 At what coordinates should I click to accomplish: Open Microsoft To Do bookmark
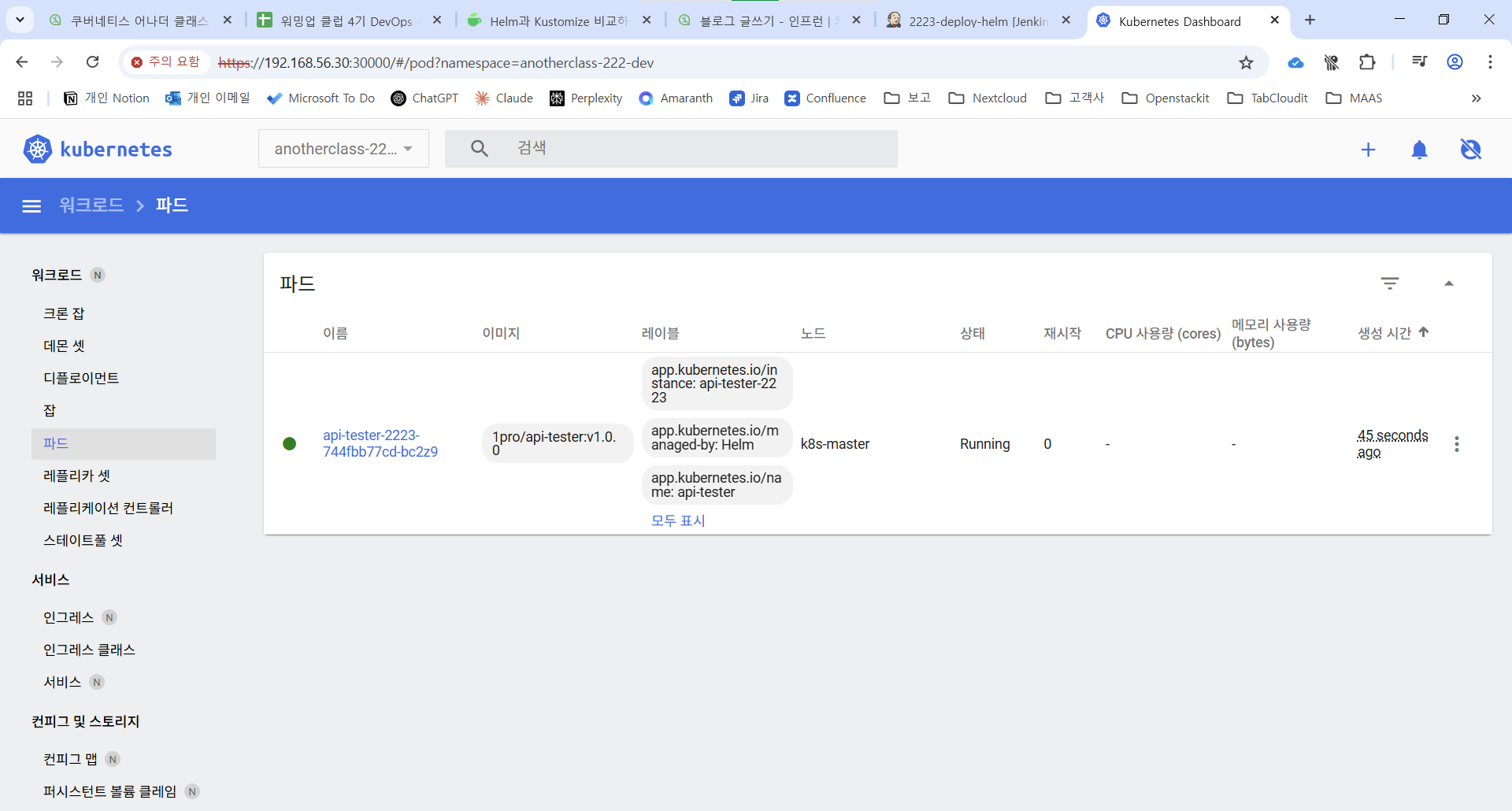[x=321, y=98]
